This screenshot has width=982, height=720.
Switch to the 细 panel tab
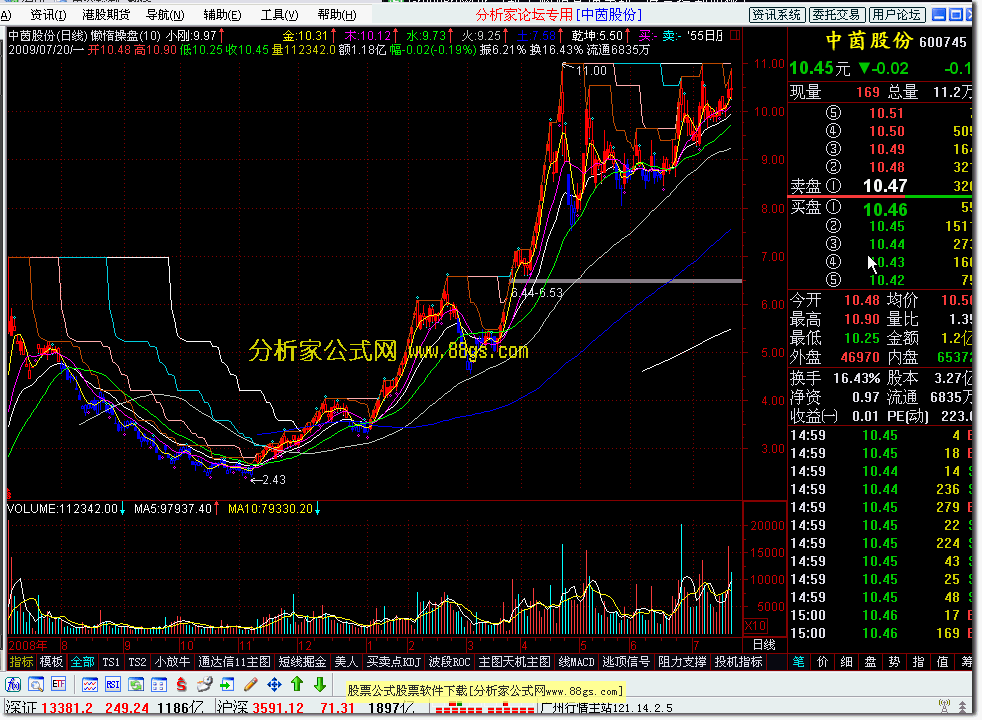(x=847, y=662)
